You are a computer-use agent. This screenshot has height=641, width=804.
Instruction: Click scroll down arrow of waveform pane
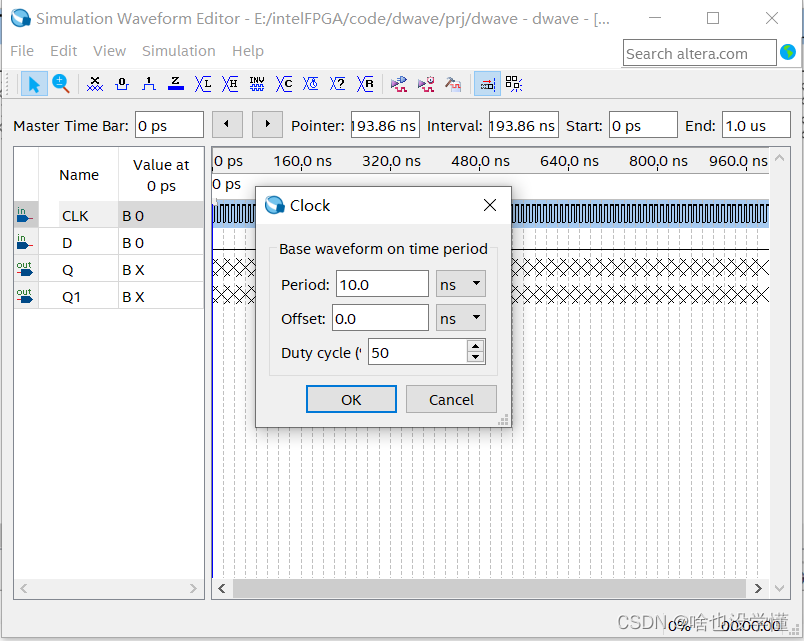[x=779, y=588]
